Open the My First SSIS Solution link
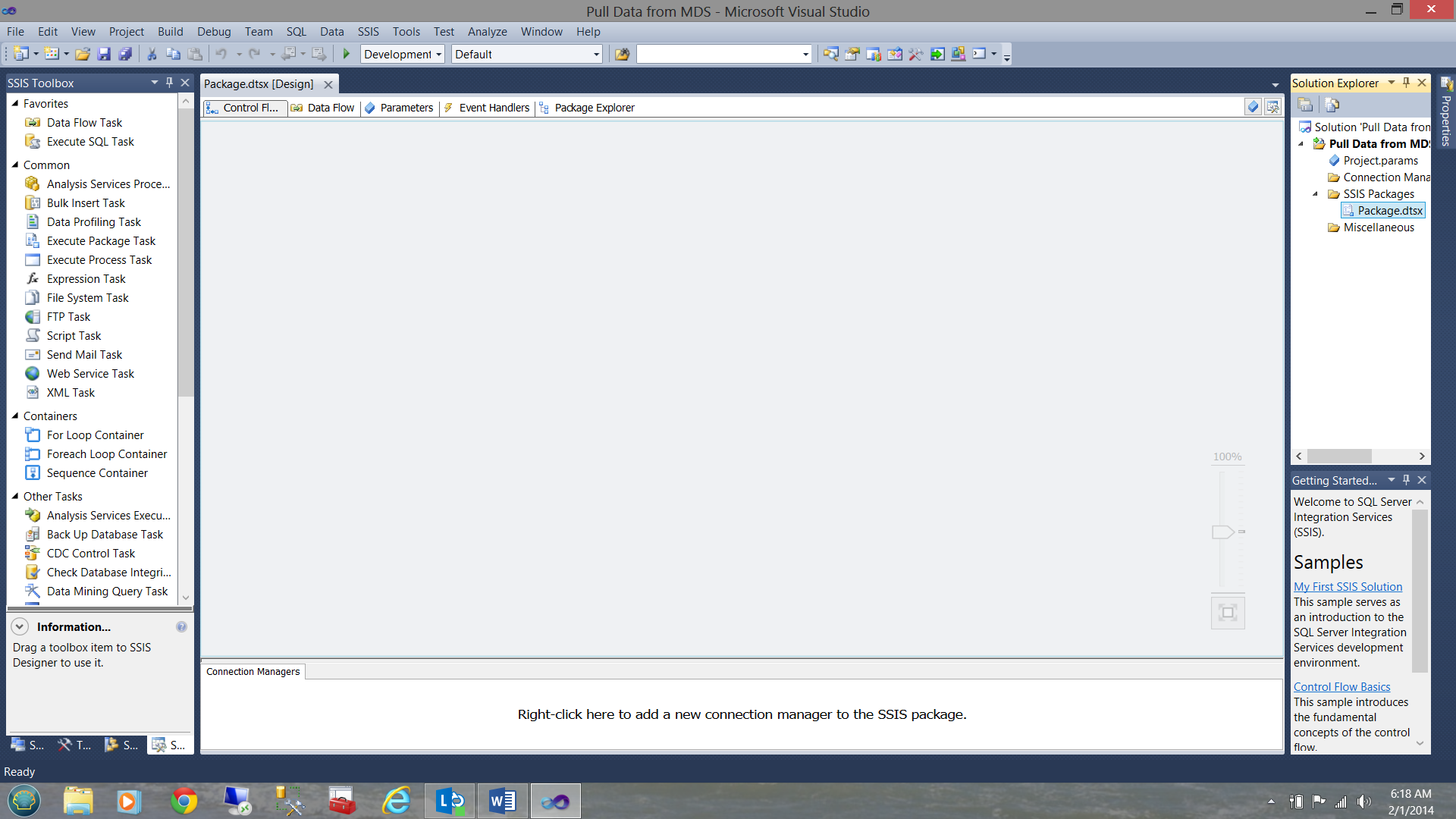1456x819 pixels. tap(1348, 587)
